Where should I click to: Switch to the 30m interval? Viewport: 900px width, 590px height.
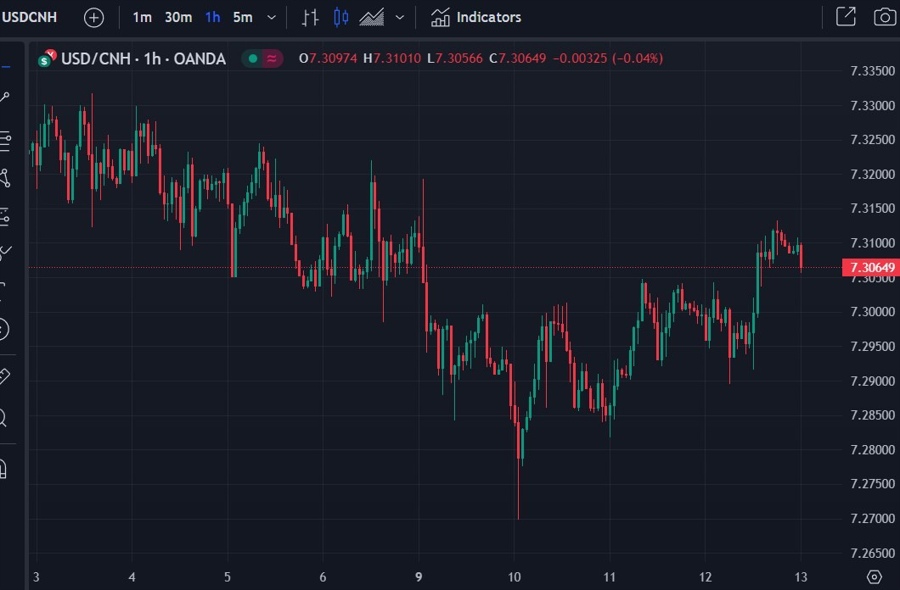(x=178, y=17)
